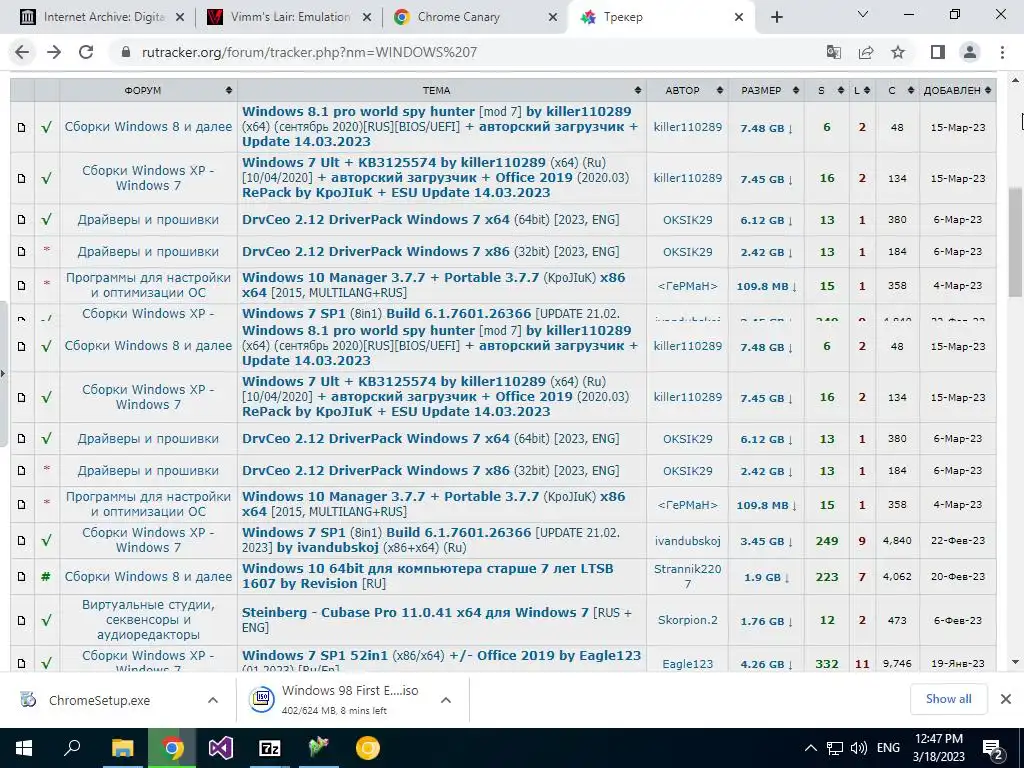The width and height of the screenshot is (1024, 768).
Task: Close the Chrome Canary tab
Action: [x=552, y=18]
